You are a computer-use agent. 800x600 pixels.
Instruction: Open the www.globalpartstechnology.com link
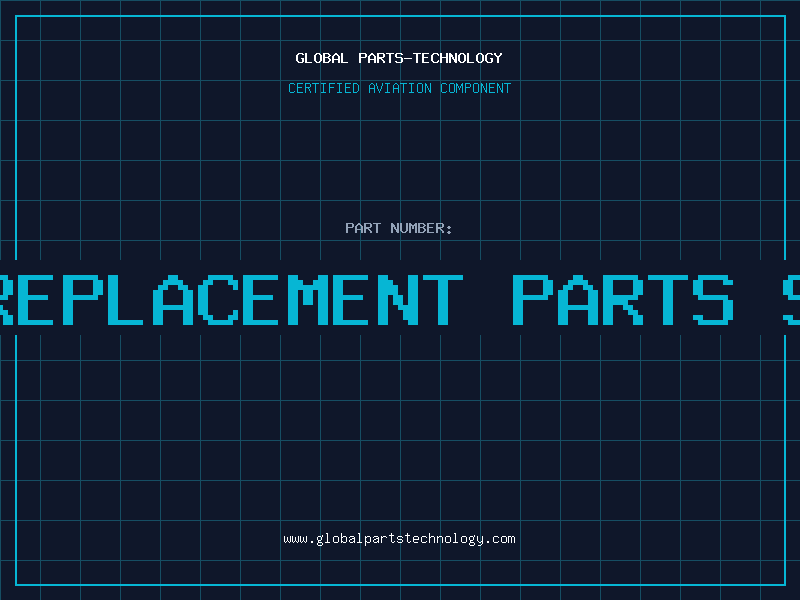pos(399,539)
